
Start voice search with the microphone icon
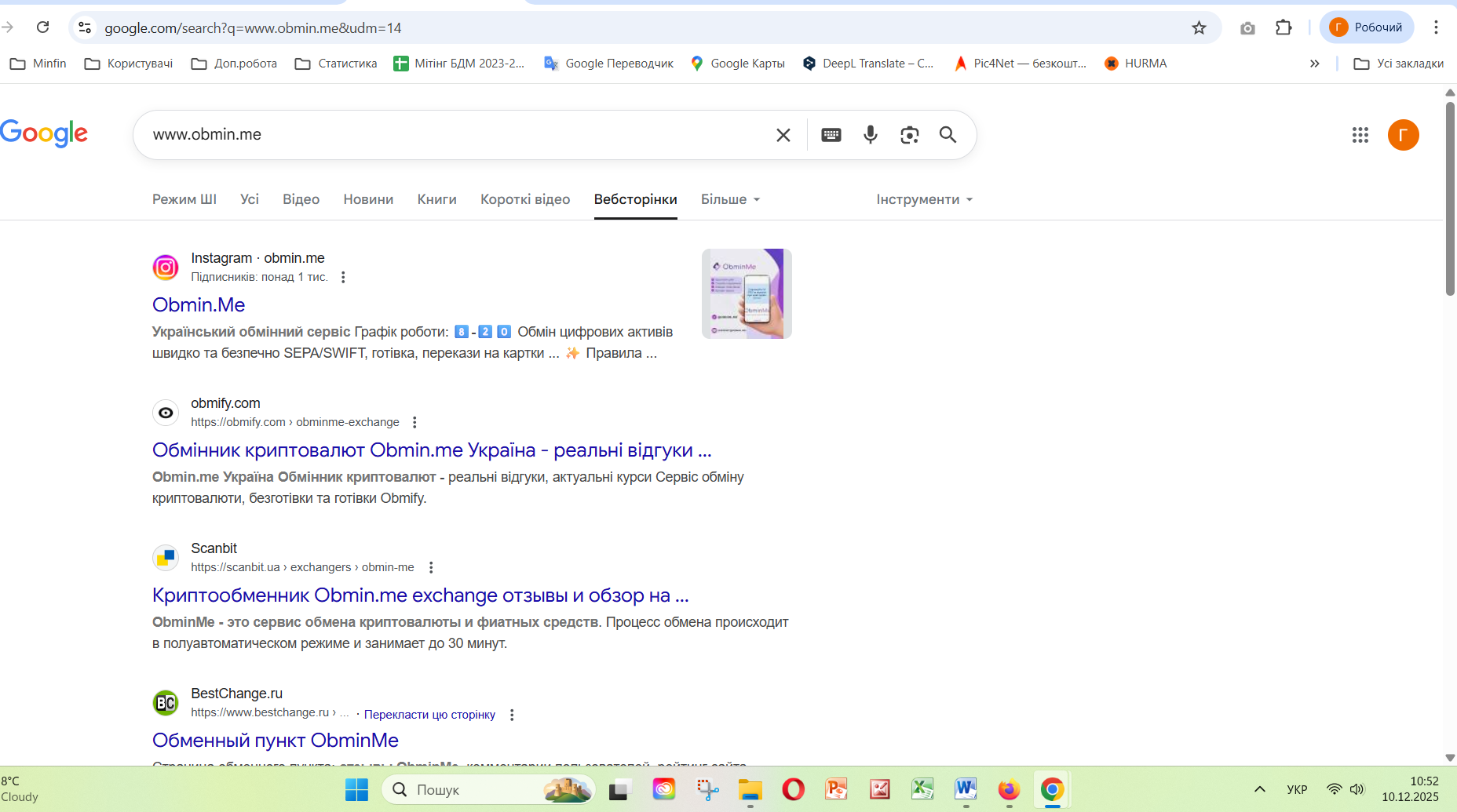[871, 135]
